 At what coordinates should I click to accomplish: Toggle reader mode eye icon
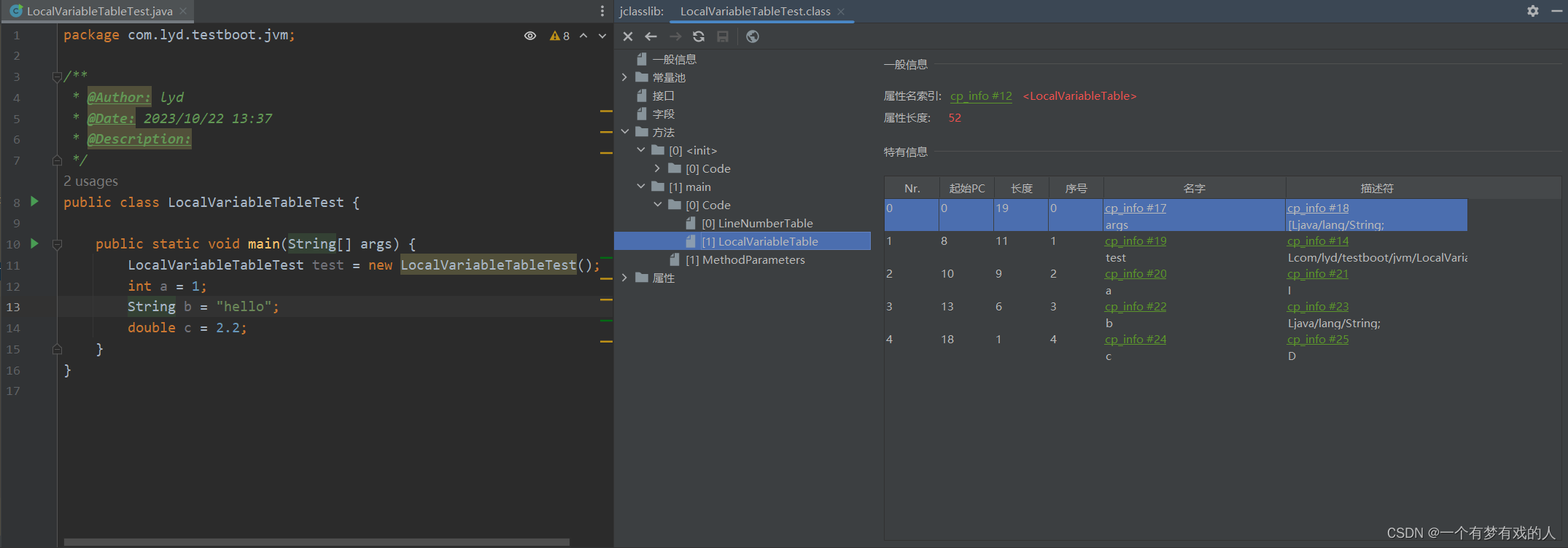click(530, 36)
